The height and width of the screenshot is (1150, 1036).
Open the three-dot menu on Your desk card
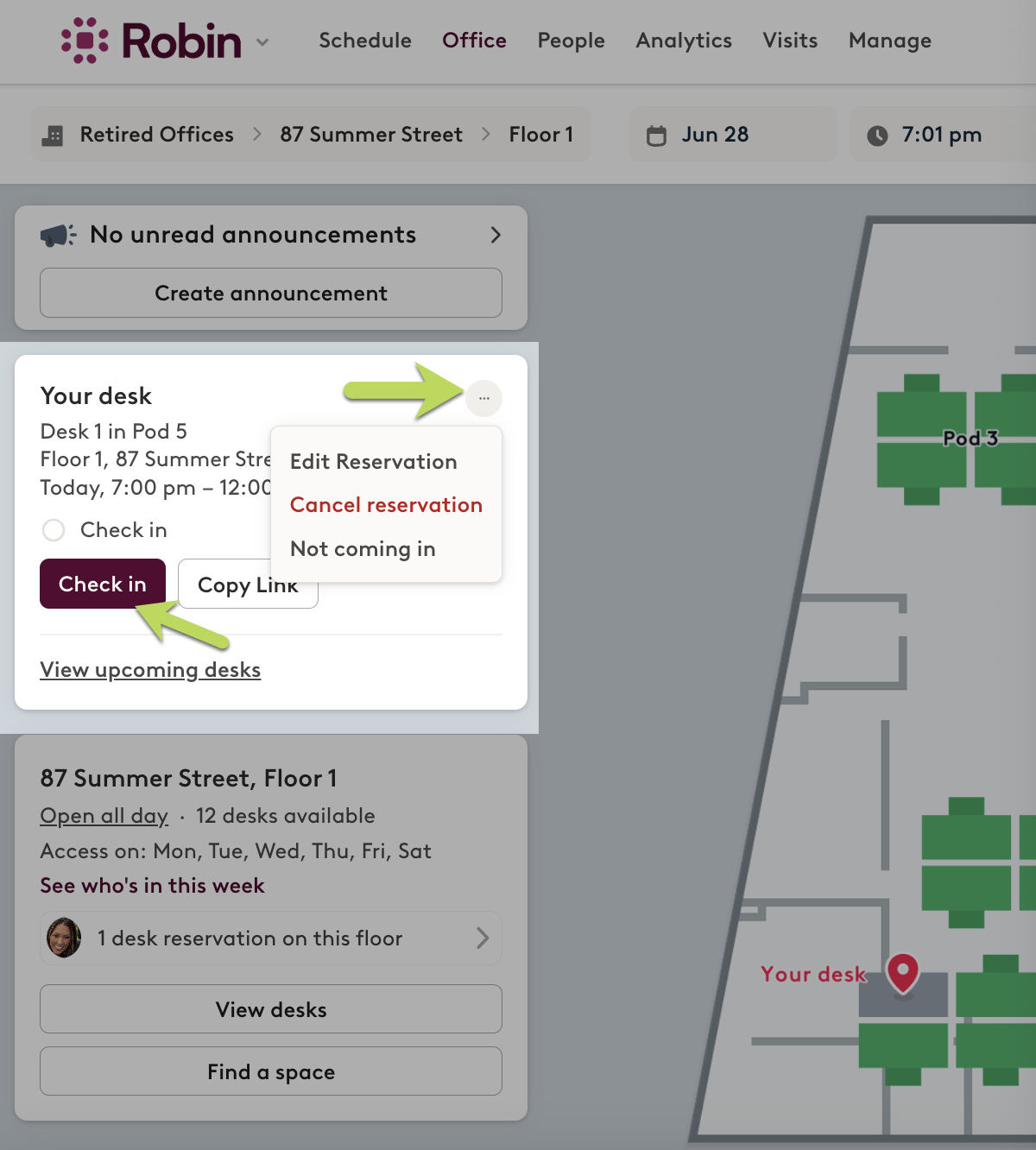(x=484, y=398)
